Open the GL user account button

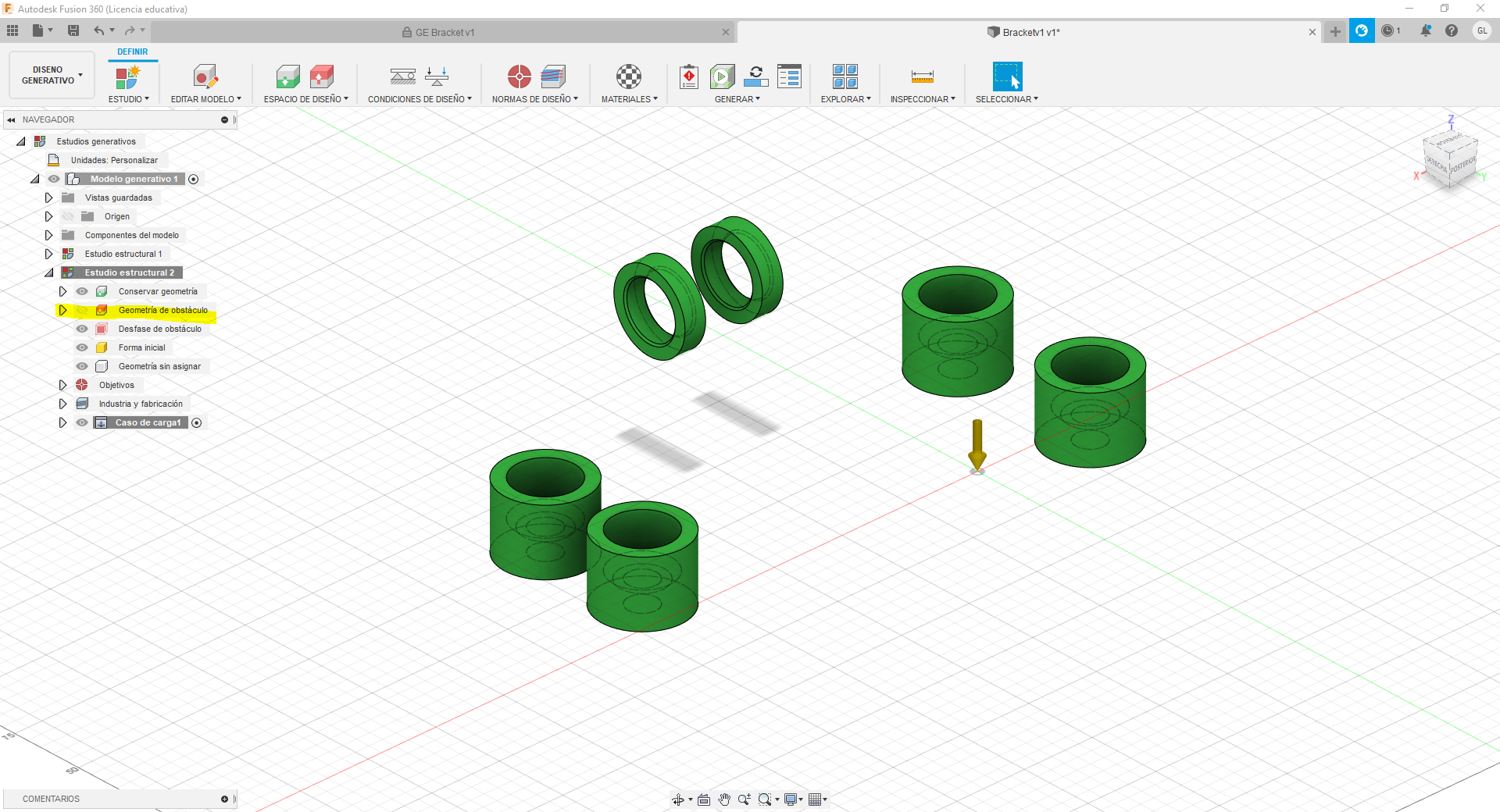(x=1482, y=30)
